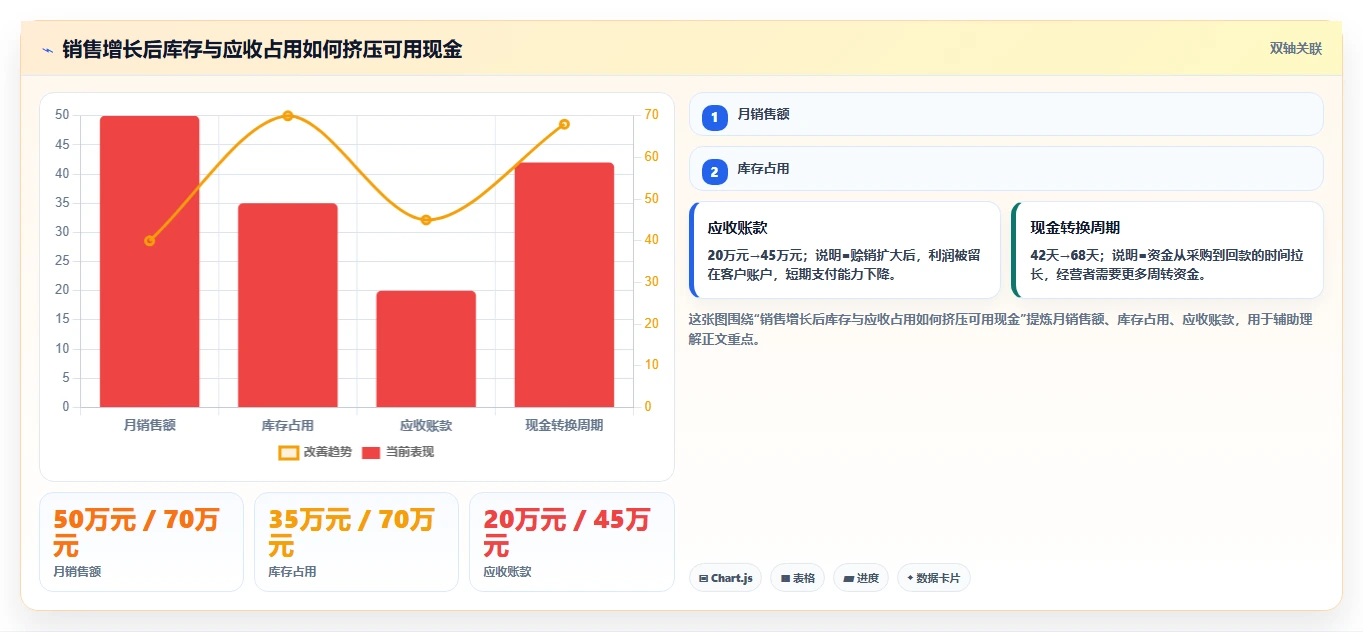The image size is (1363, 632).
Task: Click the 35万元 / 70万元 stat card
Action: click(x=356, y=542)
